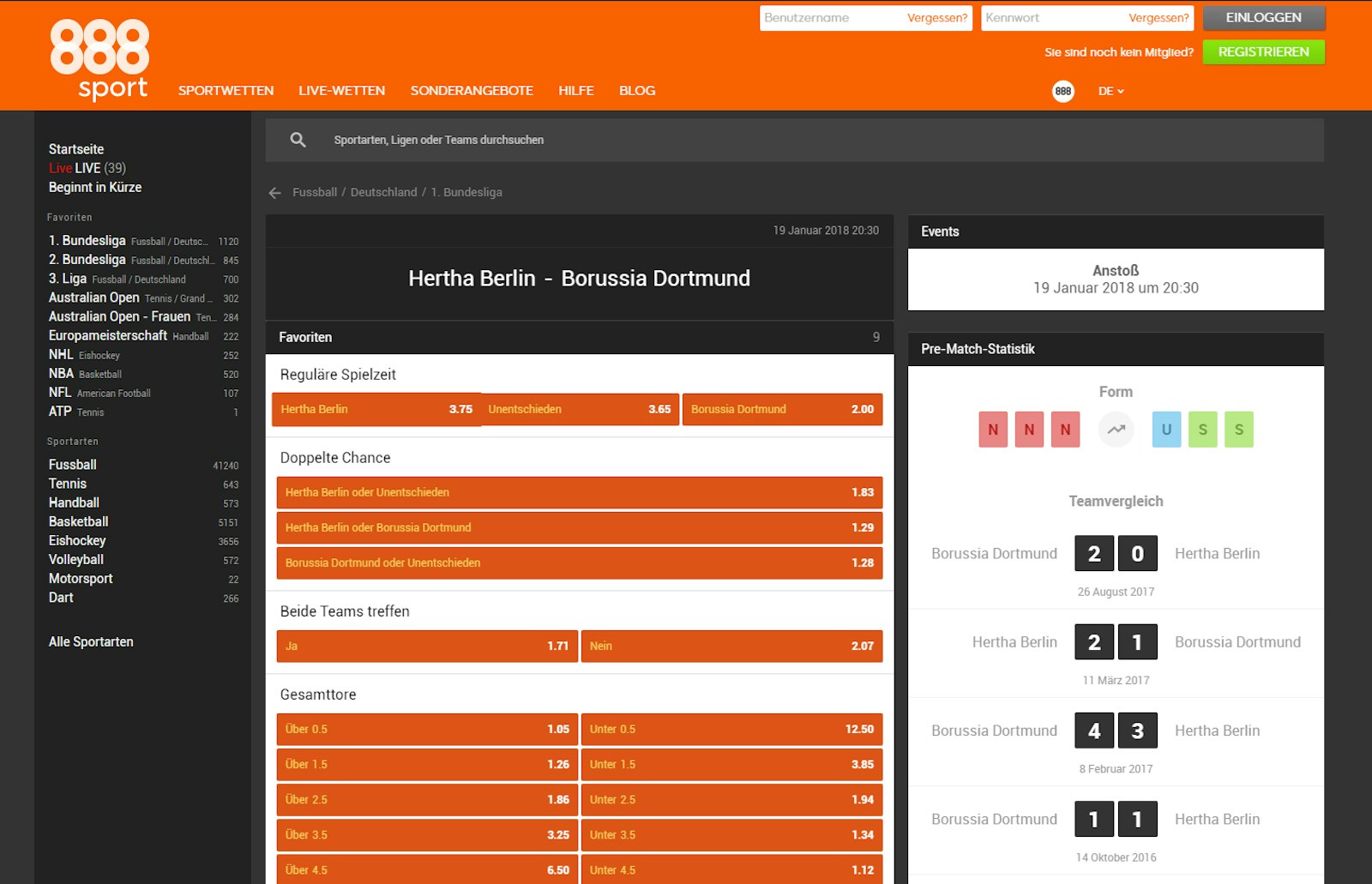Collapse the Favoriten betting section
Screen dimensions: 1372x884
tap(579, 337)
